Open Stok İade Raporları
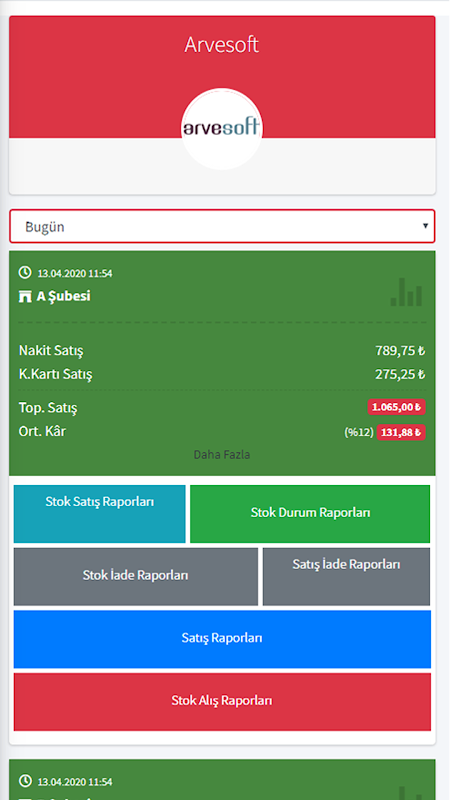Image resolution: width=450 pixels, height=800 pixels. 136,577
